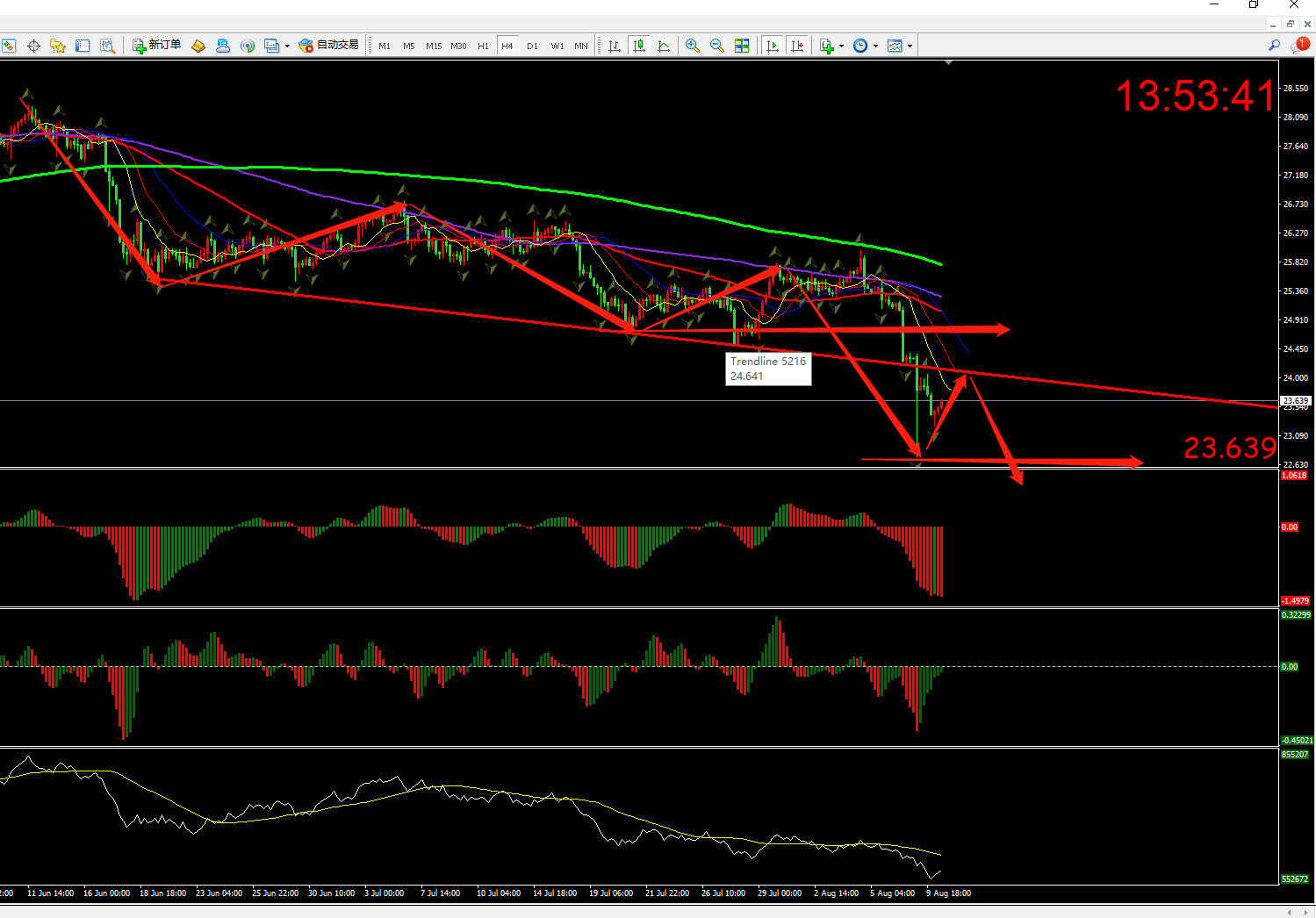The height and width of the screenshot is (918, 1316).
Task: Switch chart to bar chart mode
Action: tap(615, 46)
